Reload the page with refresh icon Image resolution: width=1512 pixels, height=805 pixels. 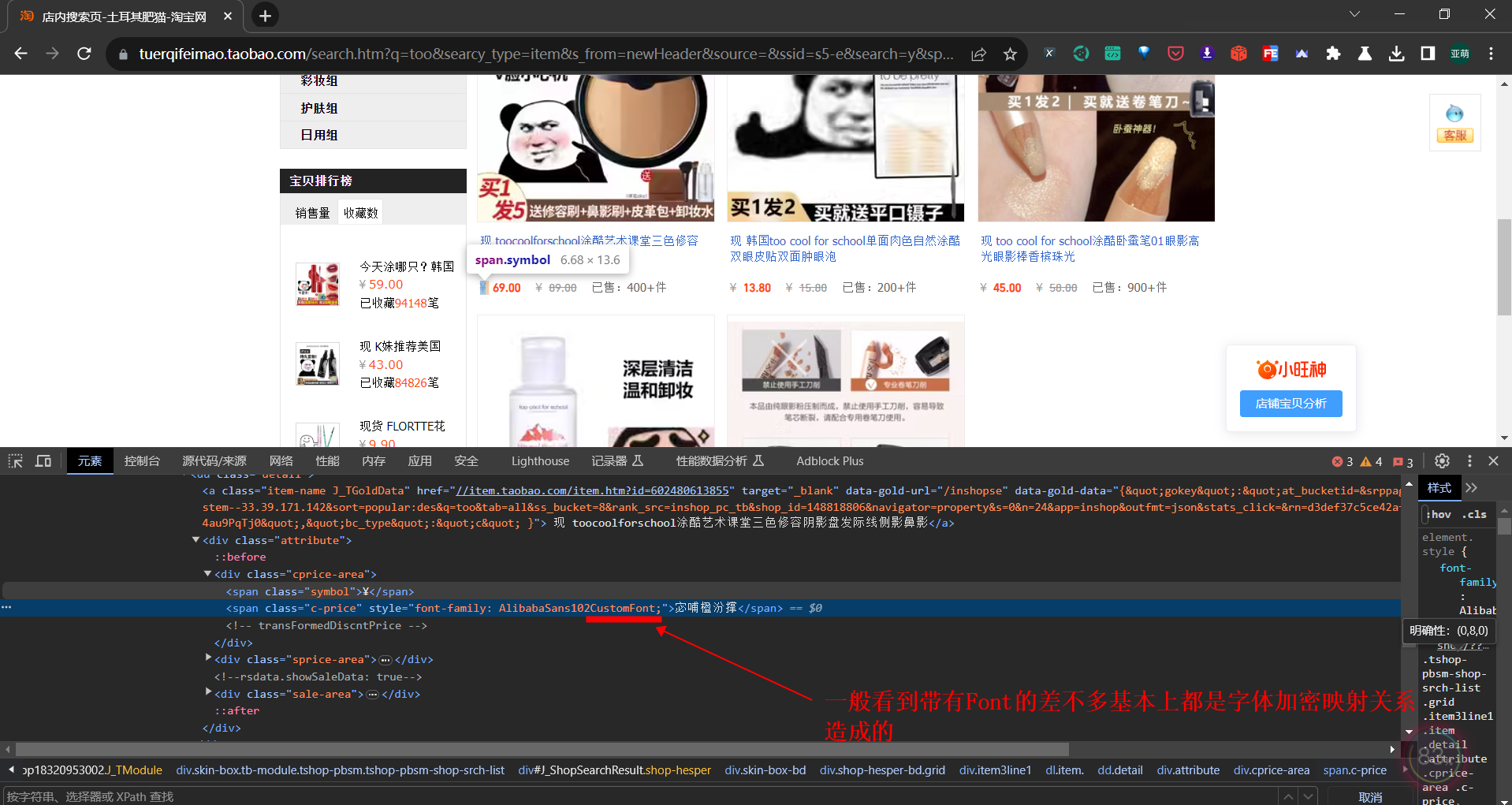click(84, 54)
